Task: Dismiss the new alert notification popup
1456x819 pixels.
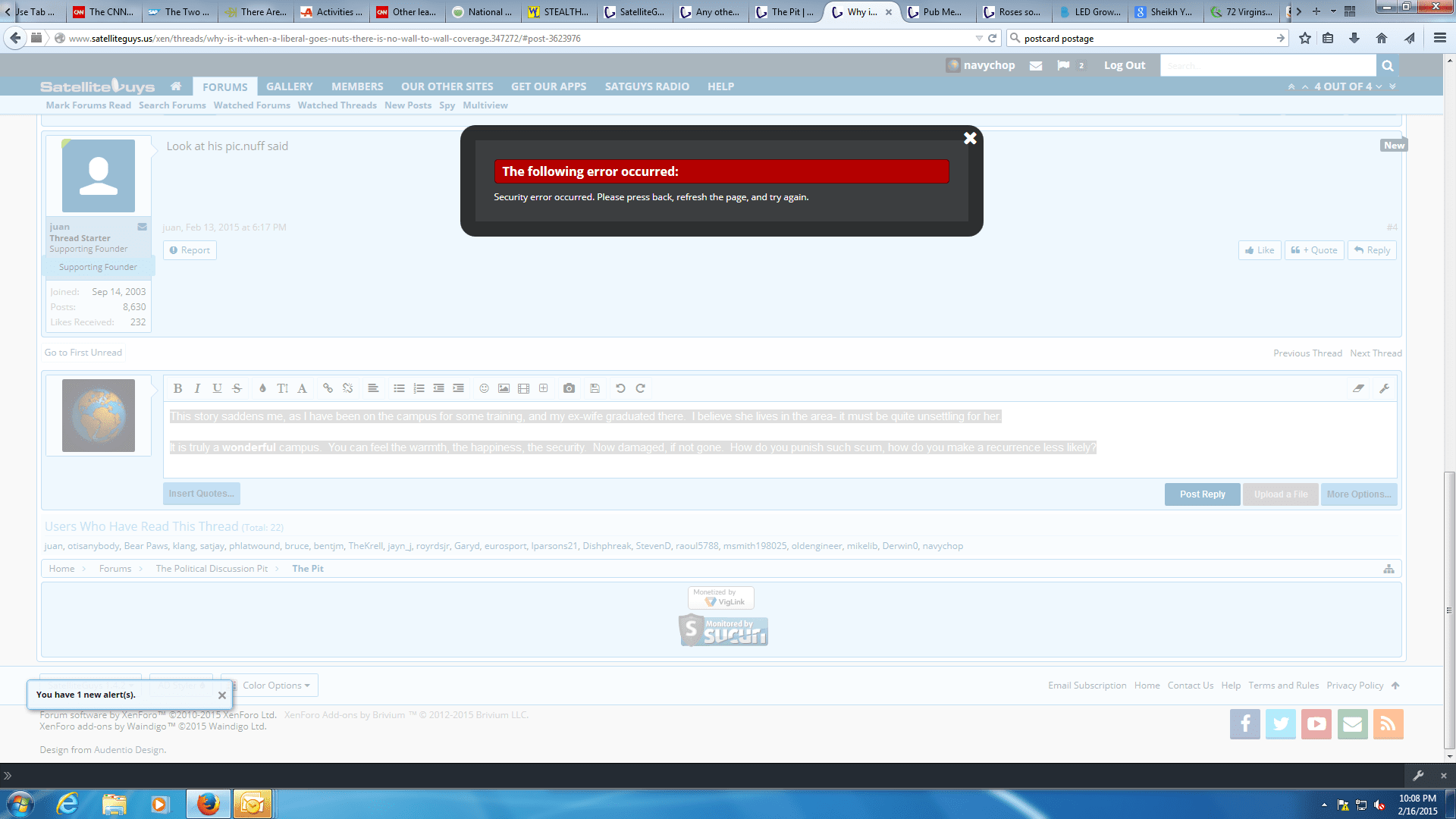Action: point(222,695)
